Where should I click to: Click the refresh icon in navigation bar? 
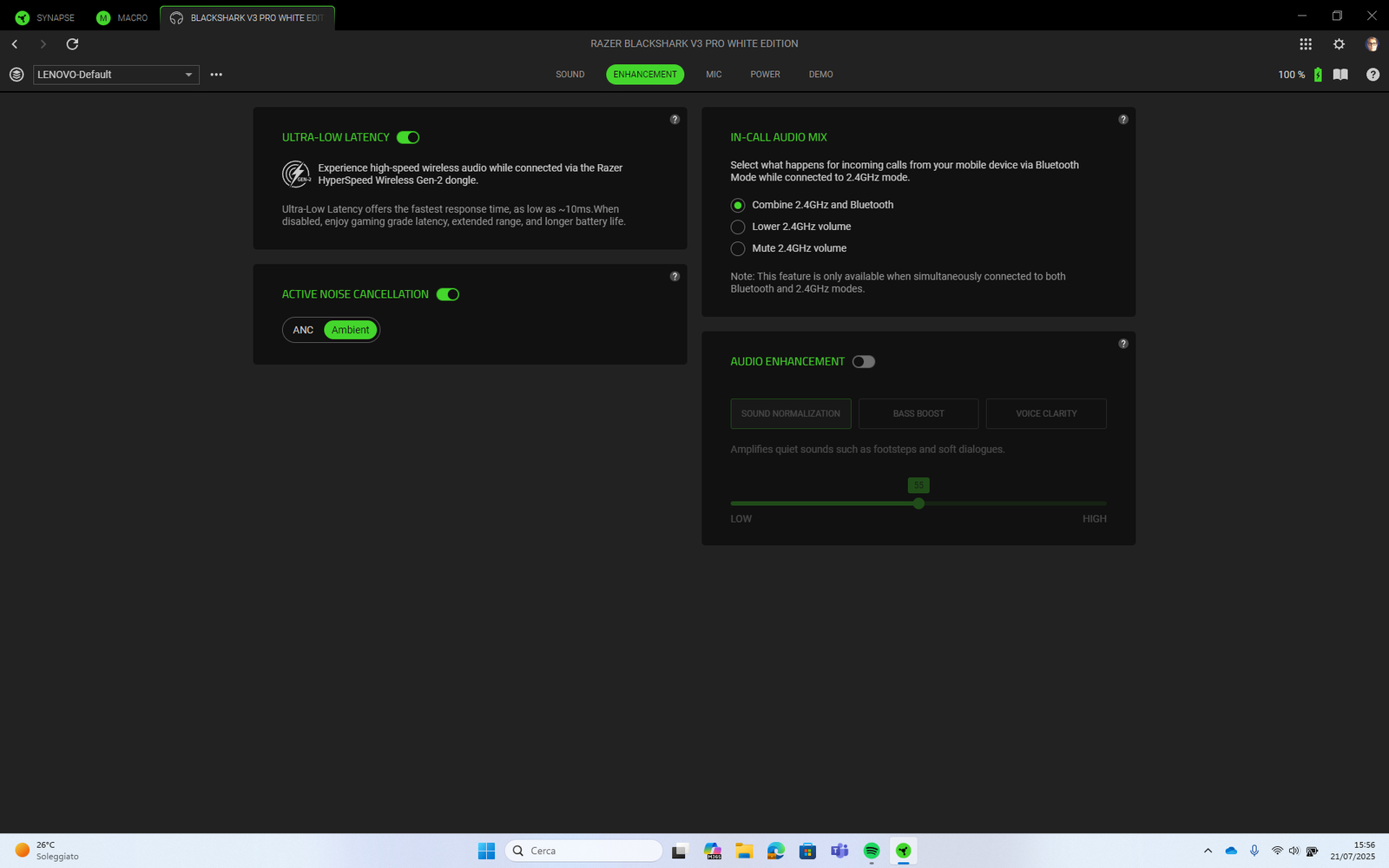pos(72,43)
